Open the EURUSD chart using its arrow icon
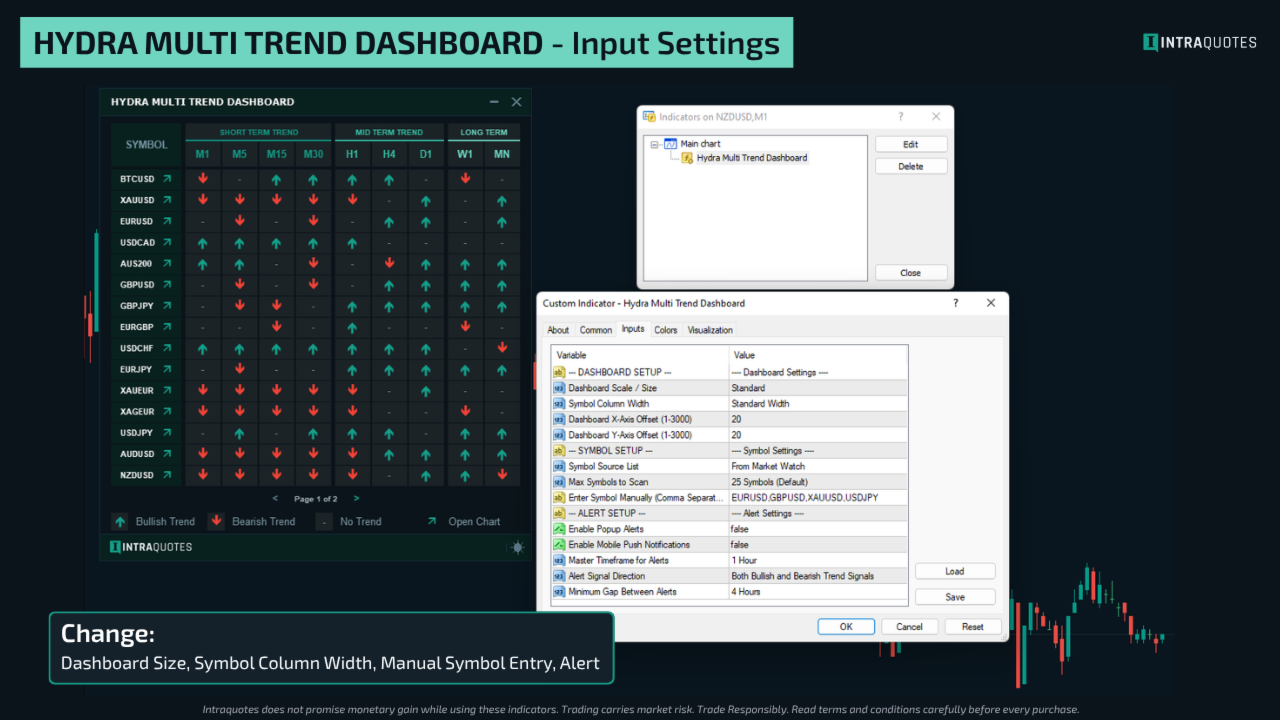The width and height of the screenshot is (1280, 720). coord(167,221)
